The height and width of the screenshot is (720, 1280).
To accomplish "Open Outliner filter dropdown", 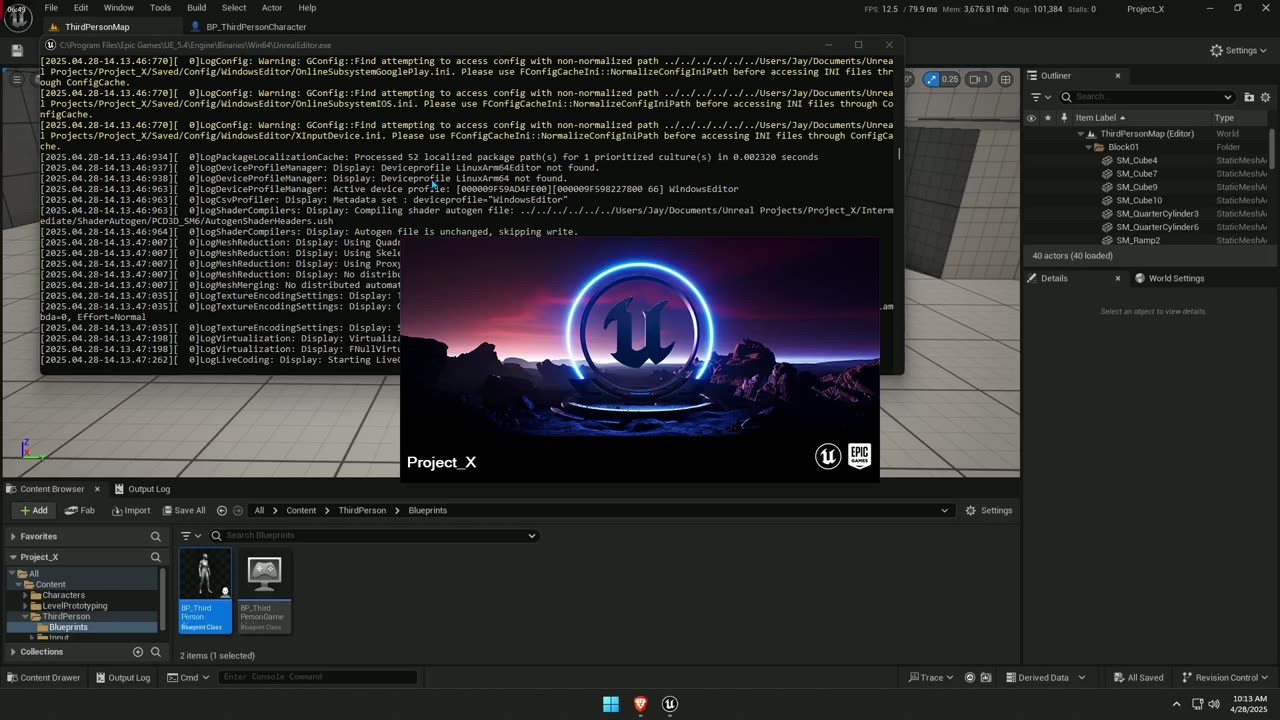I will click(x=1040, y=97).
